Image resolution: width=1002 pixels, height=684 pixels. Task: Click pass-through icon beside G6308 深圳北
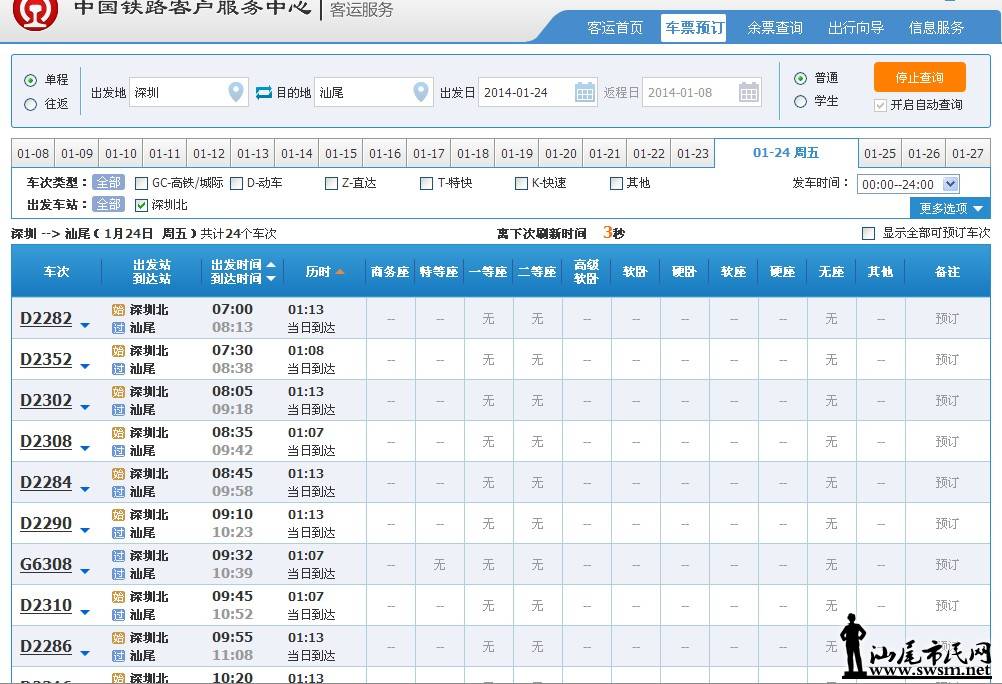click(x=118, y=556)
